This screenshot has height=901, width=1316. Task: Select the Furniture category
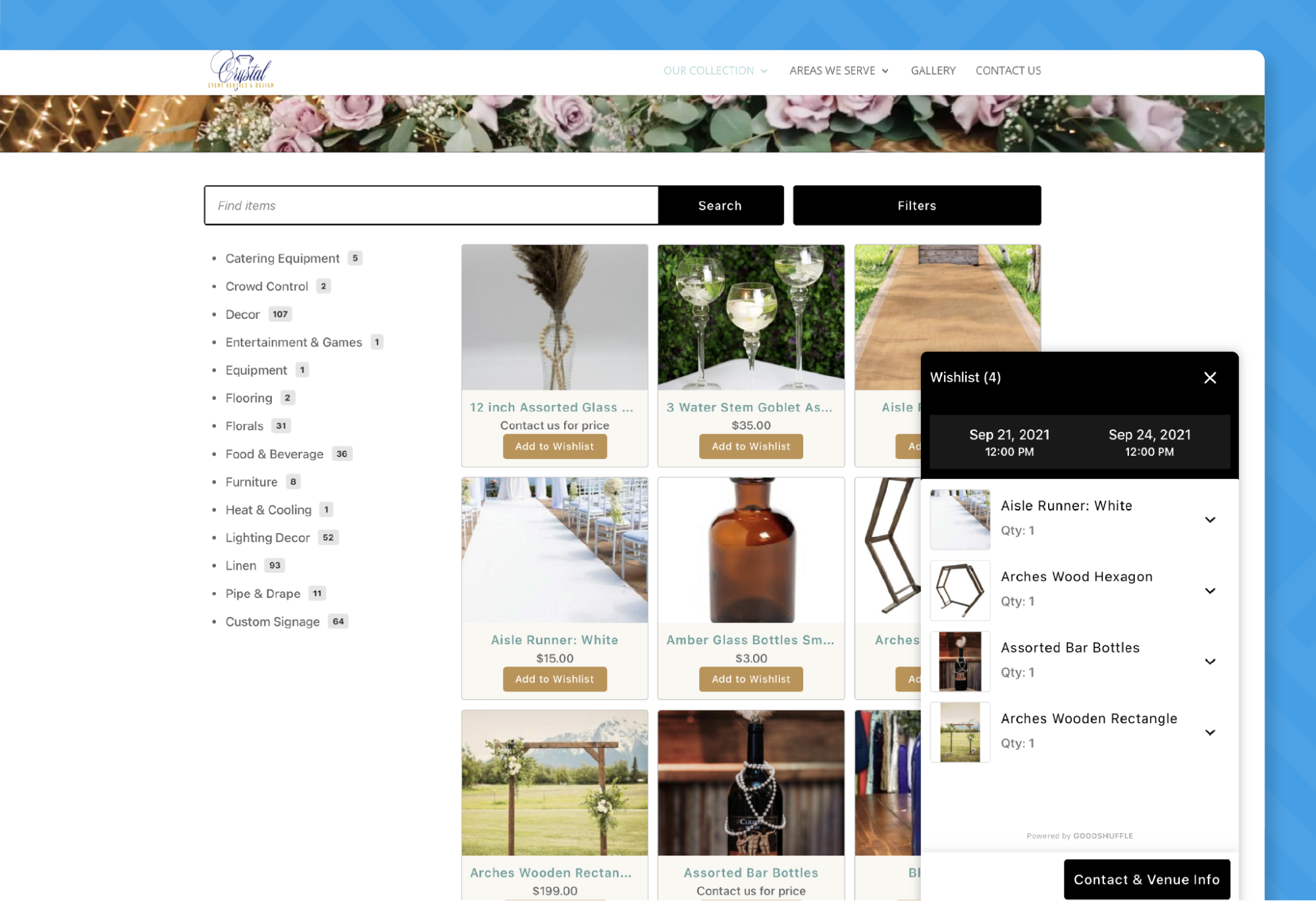point(251,482)
